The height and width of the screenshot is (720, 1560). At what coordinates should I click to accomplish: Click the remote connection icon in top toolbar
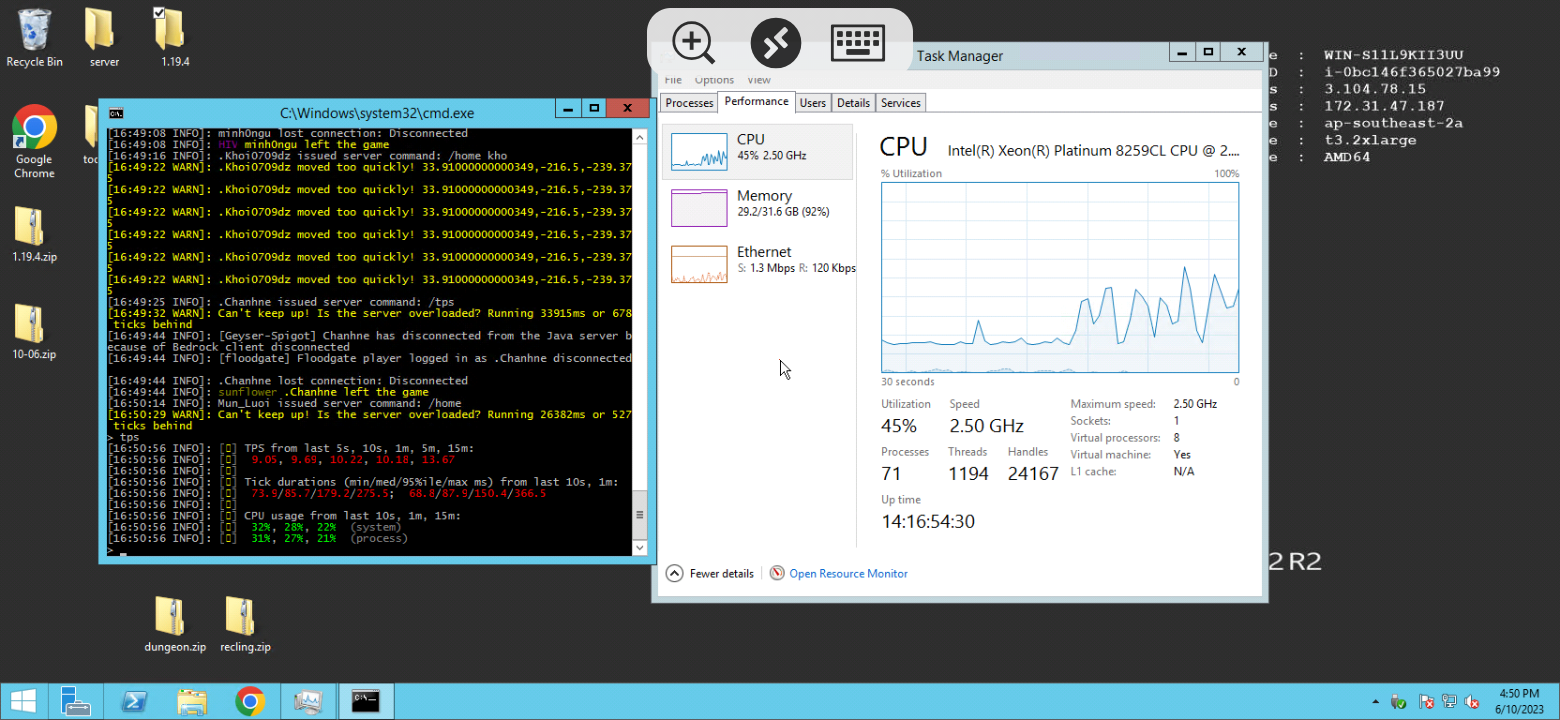pos(776,43)
